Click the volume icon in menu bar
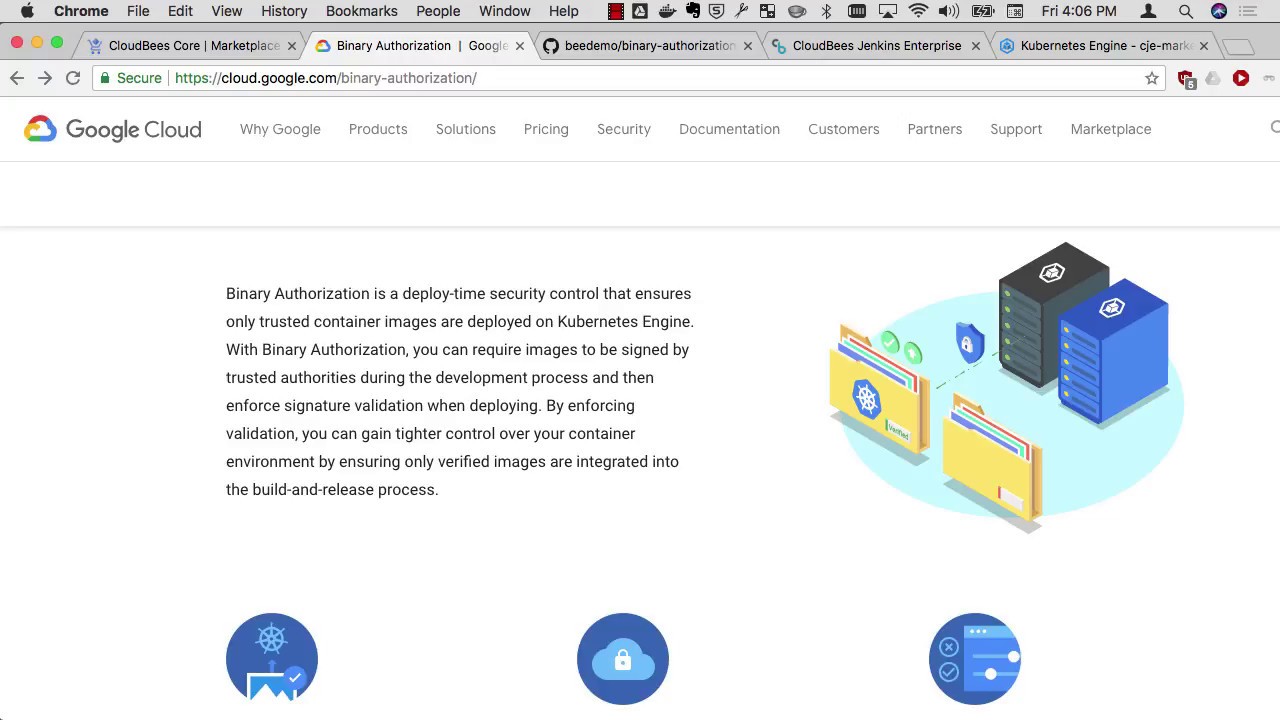 [949, 11]
